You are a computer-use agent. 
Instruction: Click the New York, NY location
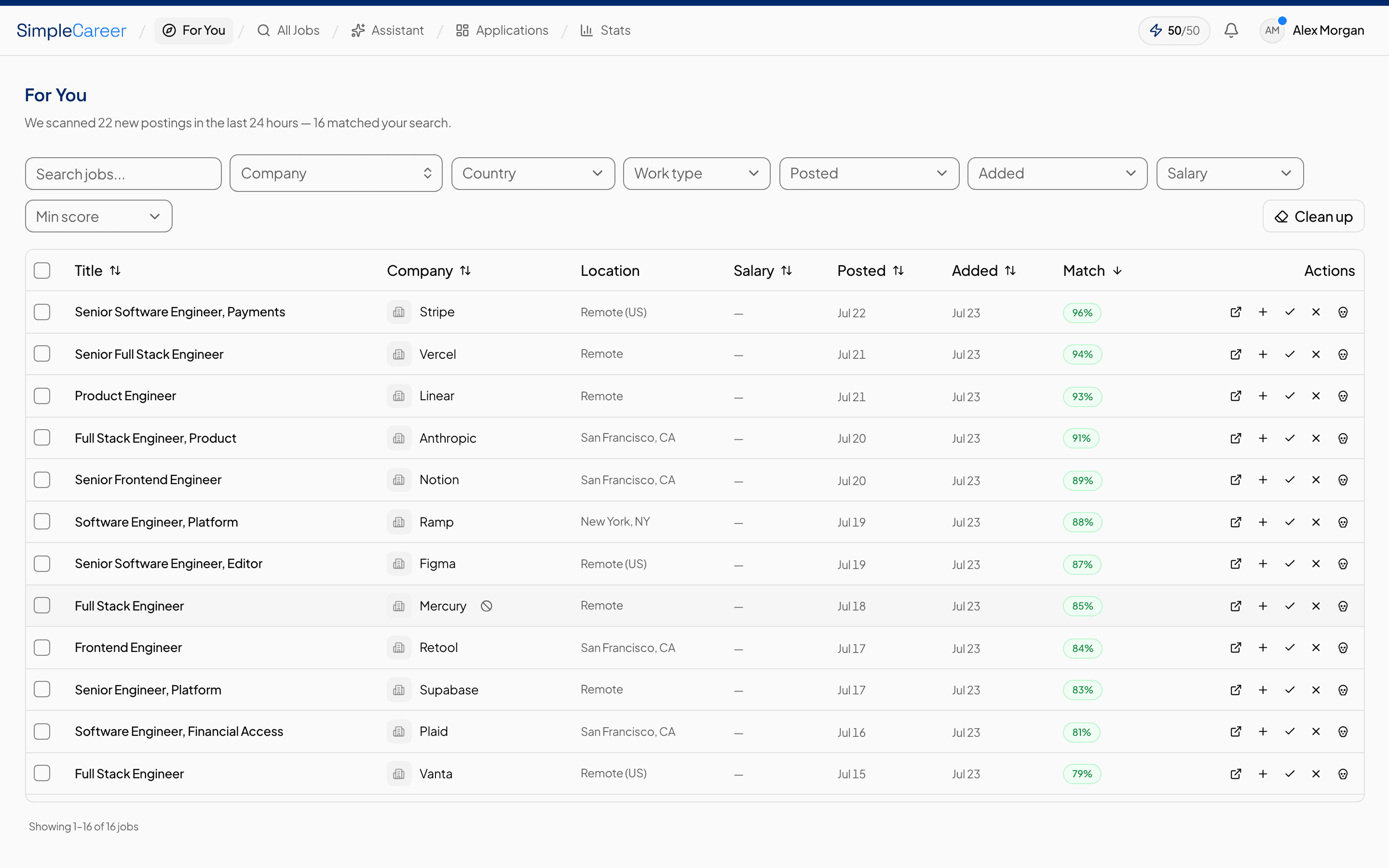pyautogui.click(x=615, y=521)
